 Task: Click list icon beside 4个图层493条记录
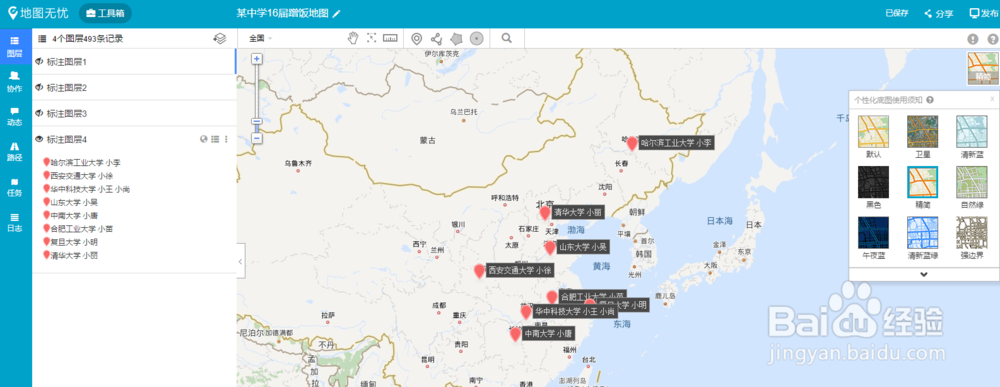pos(42,39)
